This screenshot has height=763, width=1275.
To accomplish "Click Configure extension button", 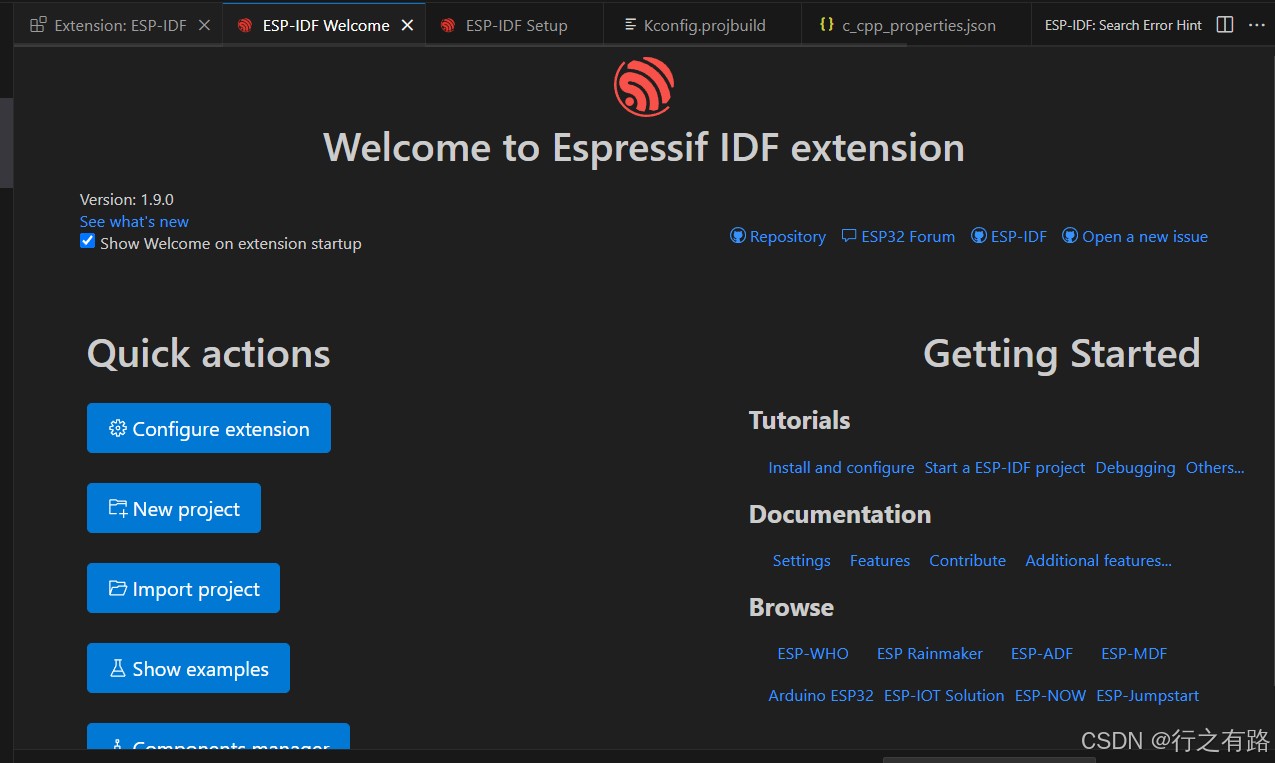I will point(209,428).
